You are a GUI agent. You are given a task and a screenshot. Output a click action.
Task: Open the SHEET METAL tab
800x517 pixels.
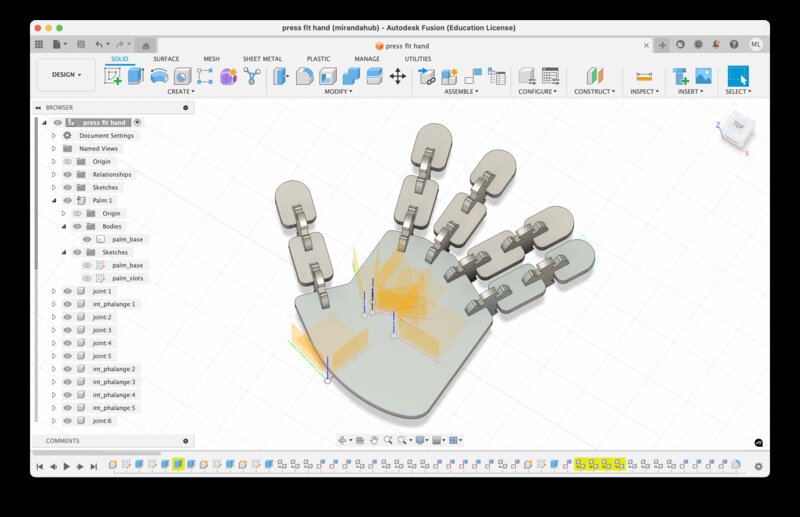pyautogui.click(x=262, y=59)
